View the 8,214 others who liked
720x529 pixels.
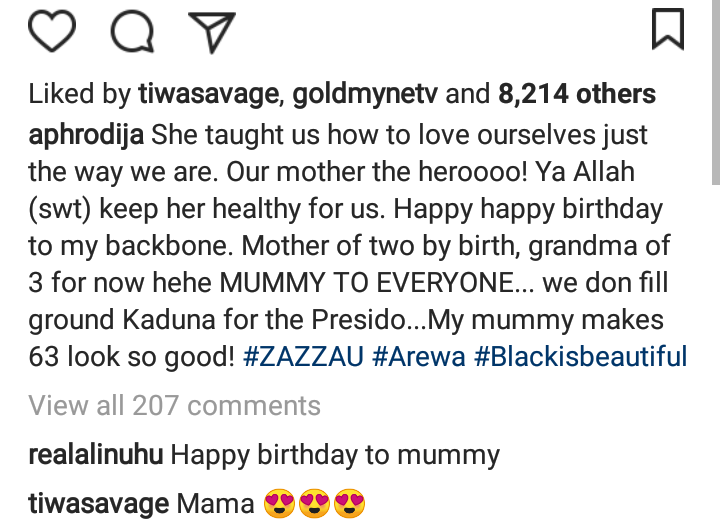[578, 95]
